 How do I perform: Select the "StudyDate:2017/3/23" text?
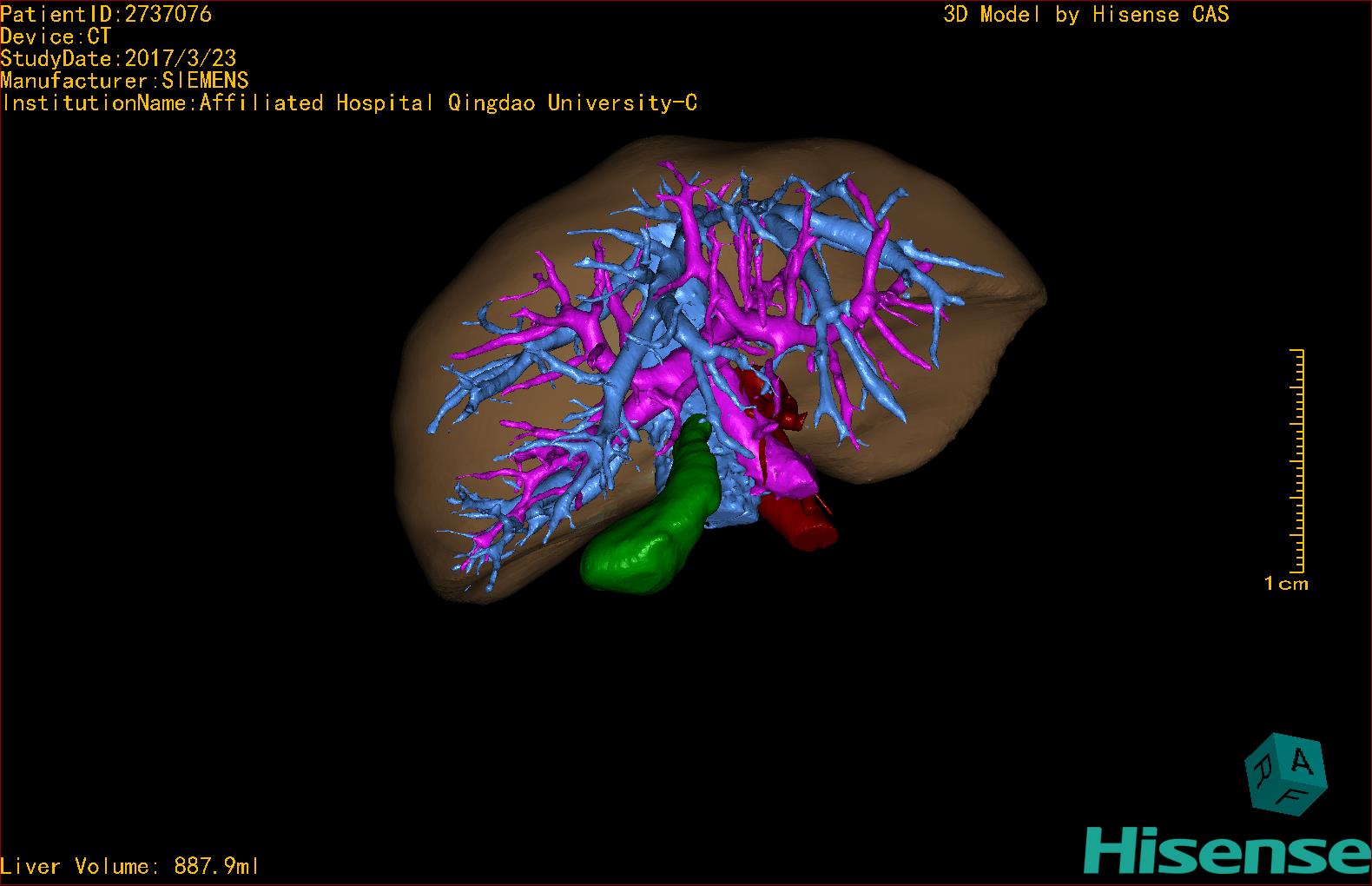click(118, 58)
